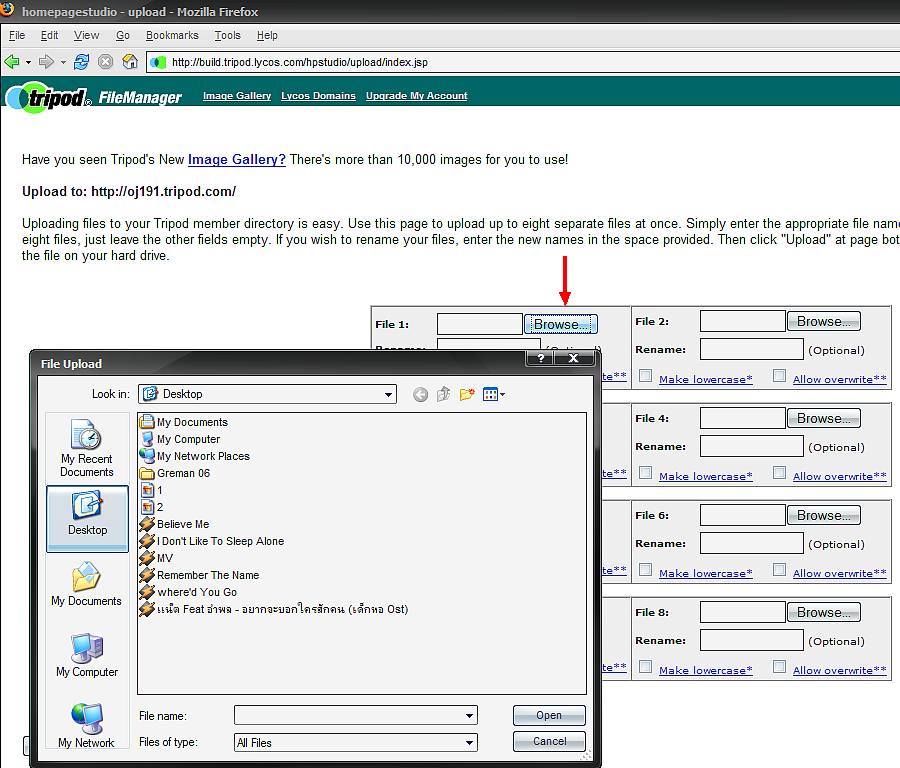Screen dimensions: 900x768
Task: Toggle Make lowercase checkbox for File 6
Action: (646, 570)
